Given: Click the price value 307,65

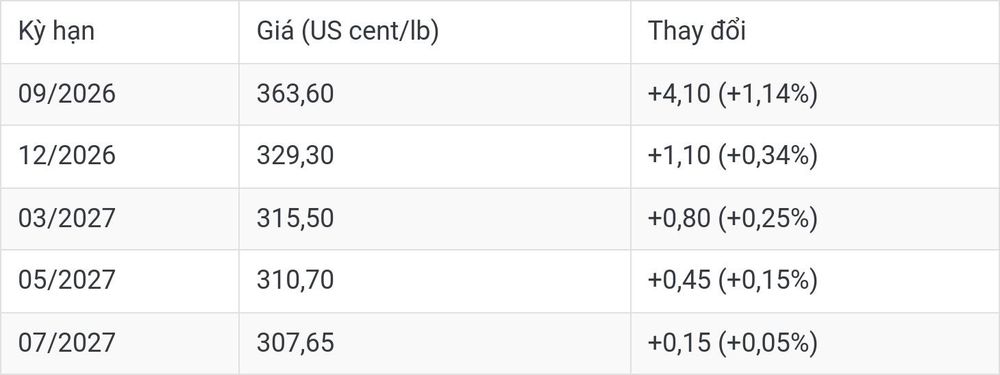Looking at the screenshot, I should click(x=295, y=343).
